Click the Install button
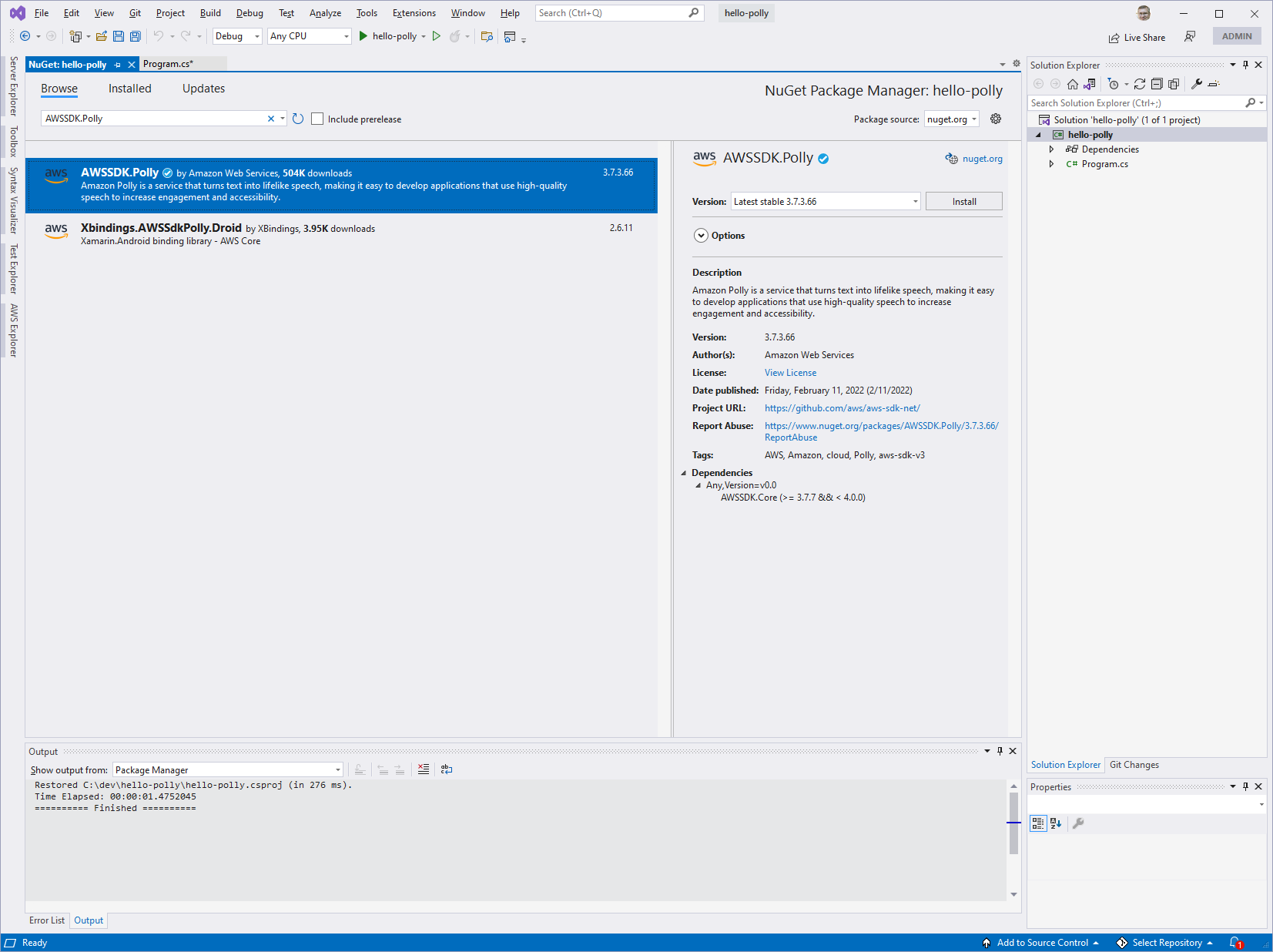Image resolution: width=1273 pixels, height=952 pixels. point(964,202)
